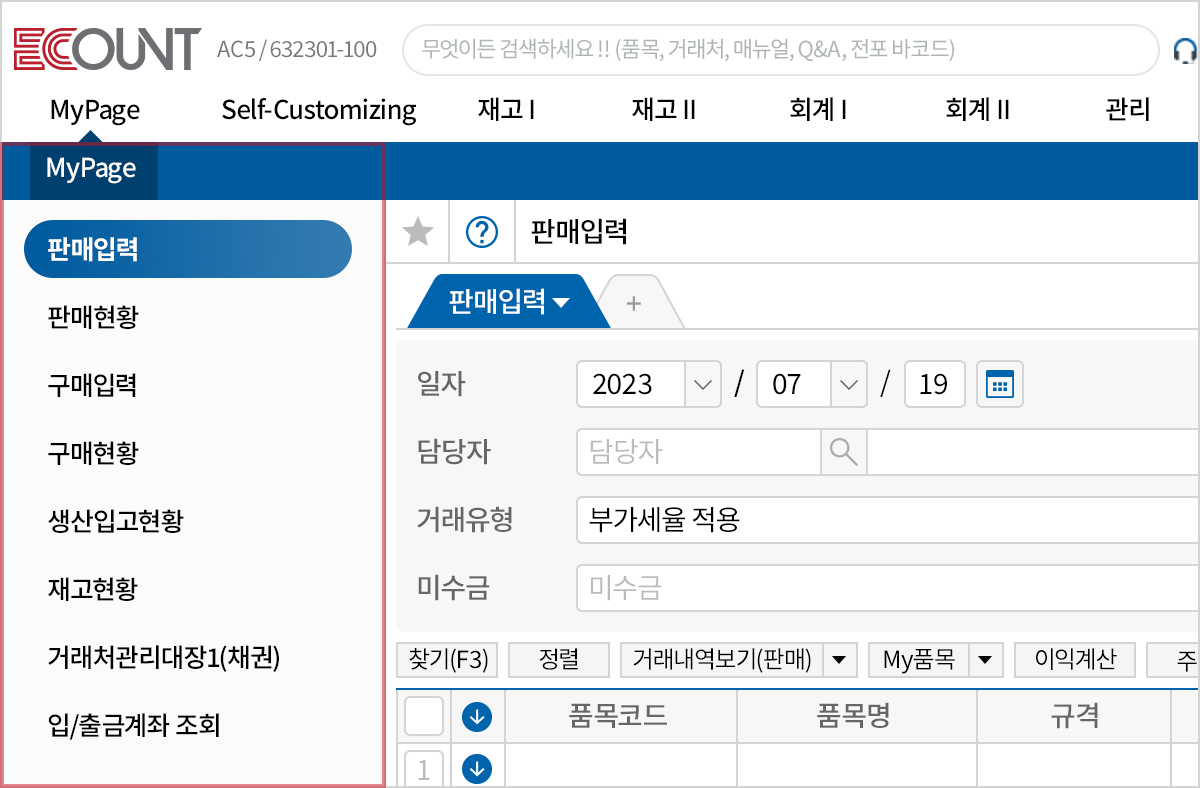Open the 2023 year dropdown
The width and height of the screenshot is (1200, 788).
(x=703, y=384)
